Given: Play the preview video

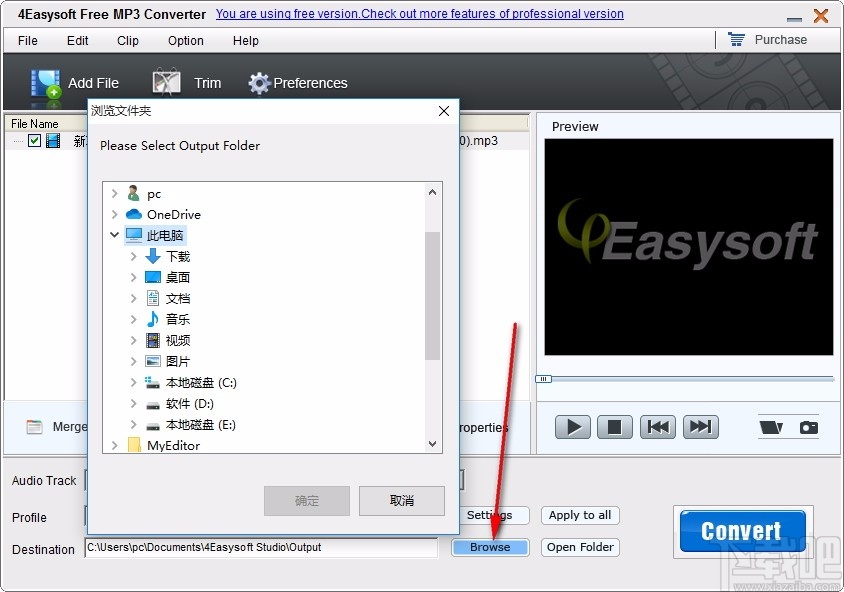Looking at the screenshot, I should 571,426.
